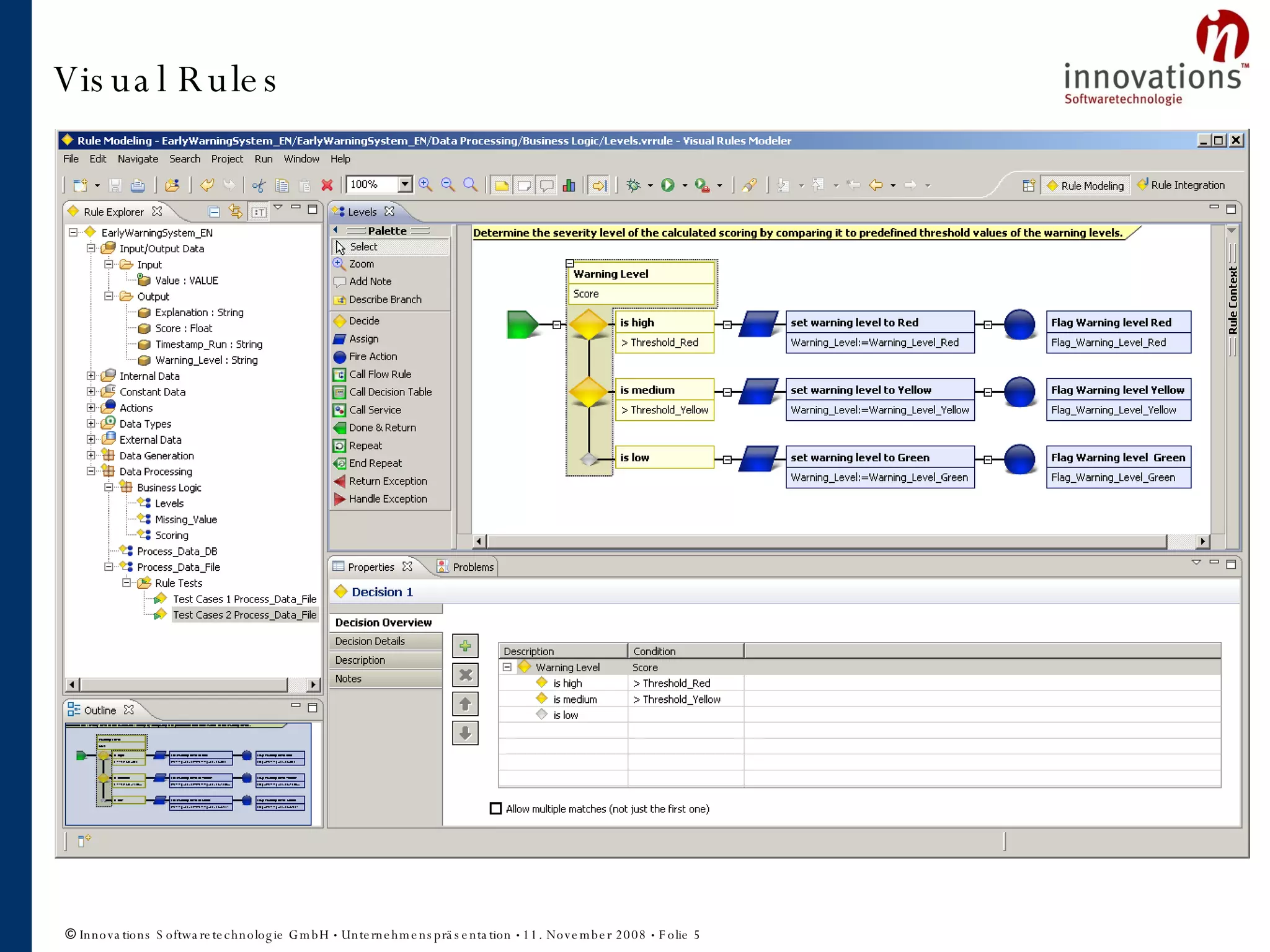Open the Navigate menu
1270x952 pixels.
[138, 159]
